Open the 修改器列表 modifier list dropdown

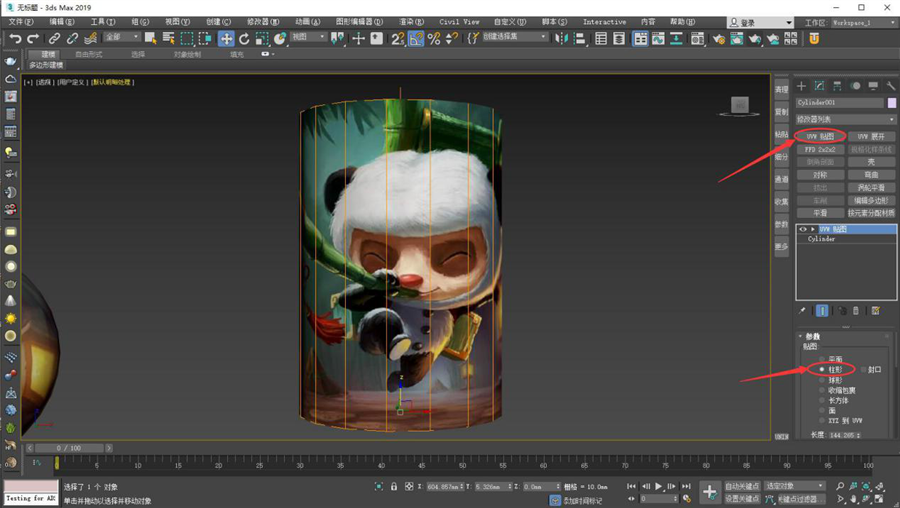coord(845,119)
